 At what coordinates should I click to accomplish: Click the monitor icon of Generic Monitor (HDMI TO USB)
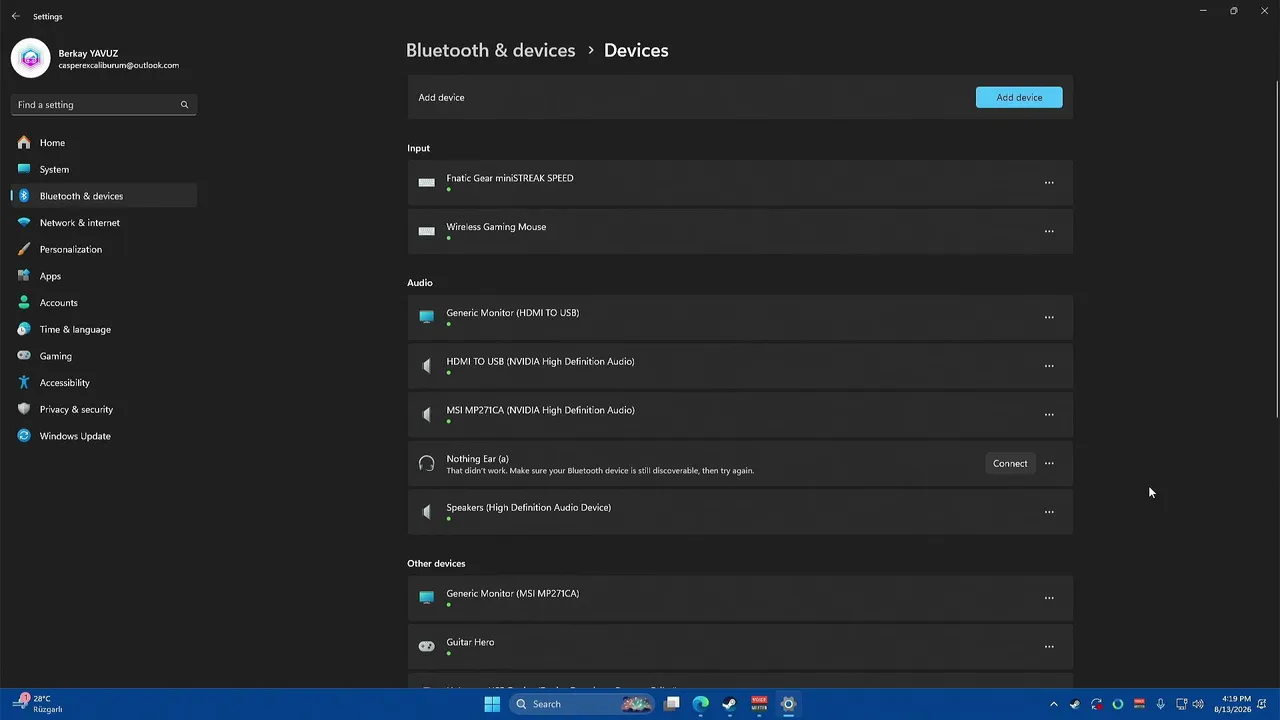pos(427,317)
